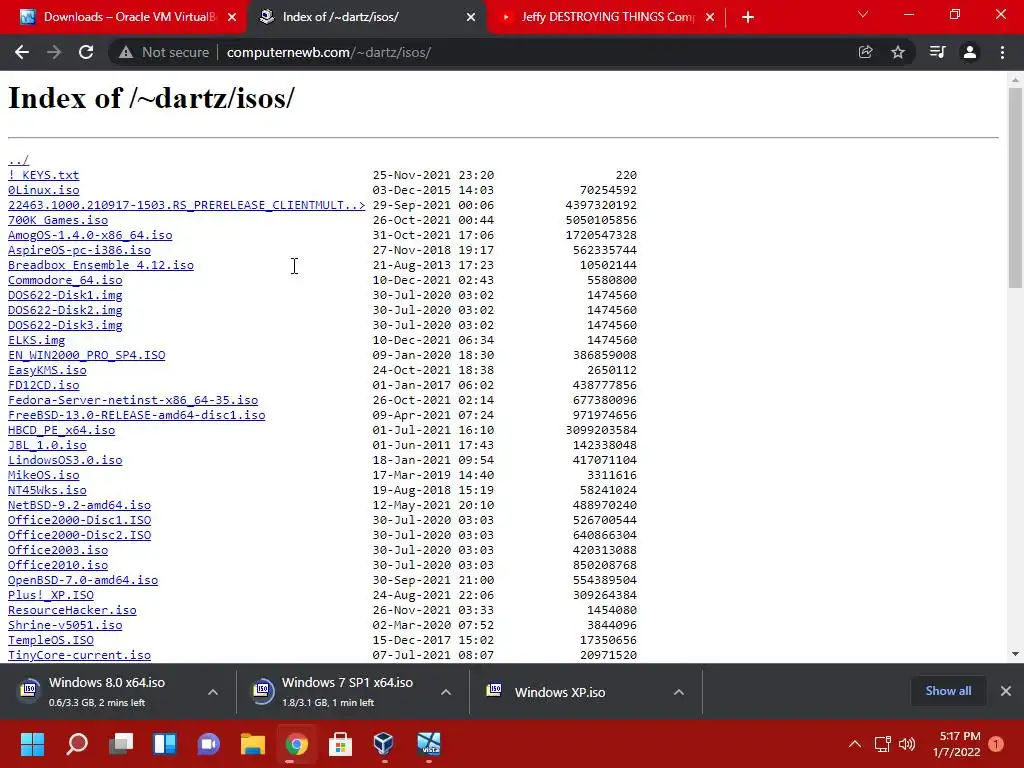Open Task View on the taskbar
This screenshot has height=768, width=1024.
[x=121, y=744]
